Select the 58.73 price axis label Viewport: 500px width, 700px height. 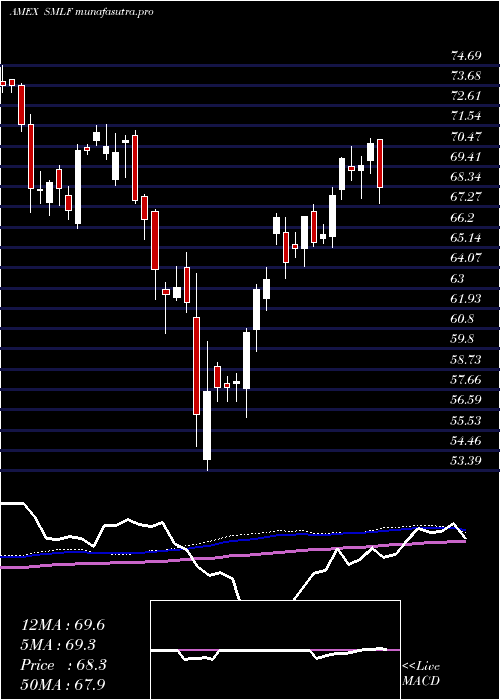pyautogui.click(x=467, y=359)
